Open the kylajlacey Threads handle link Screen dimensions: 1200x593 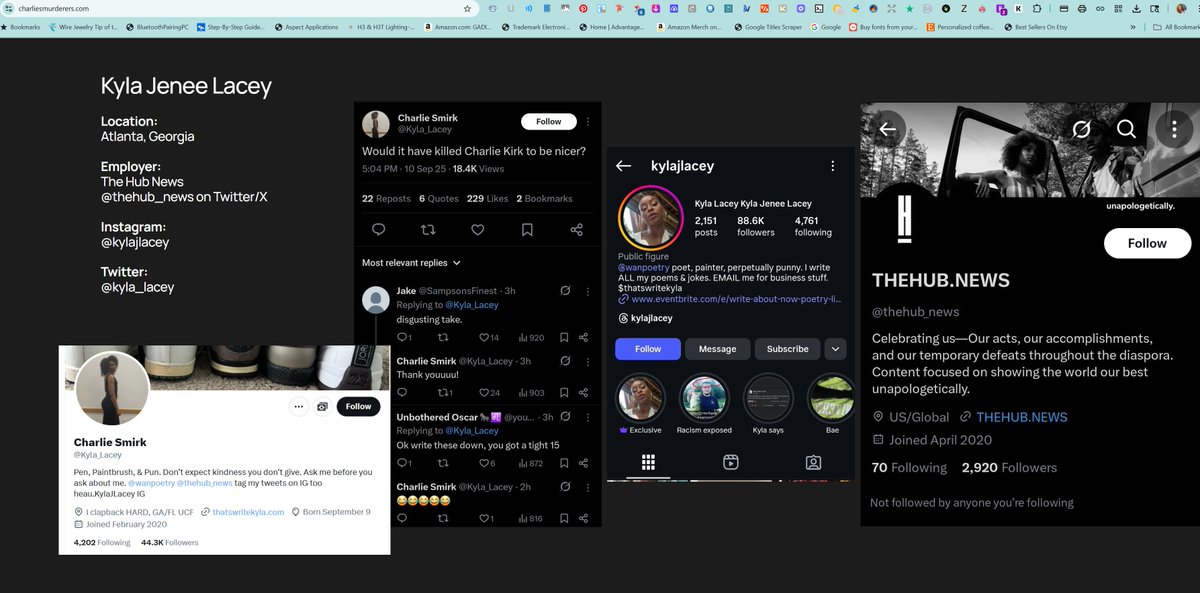[645, 318]
